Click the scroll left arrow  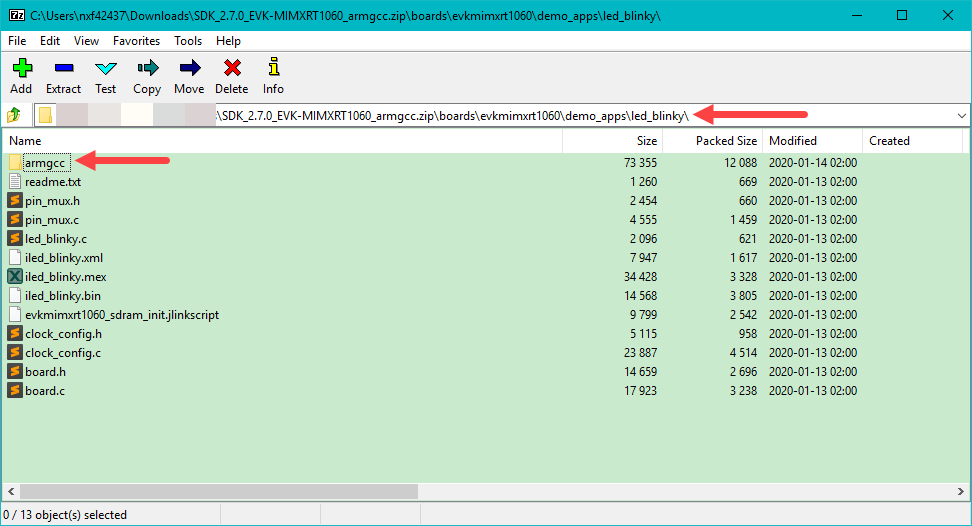(11, 491)
